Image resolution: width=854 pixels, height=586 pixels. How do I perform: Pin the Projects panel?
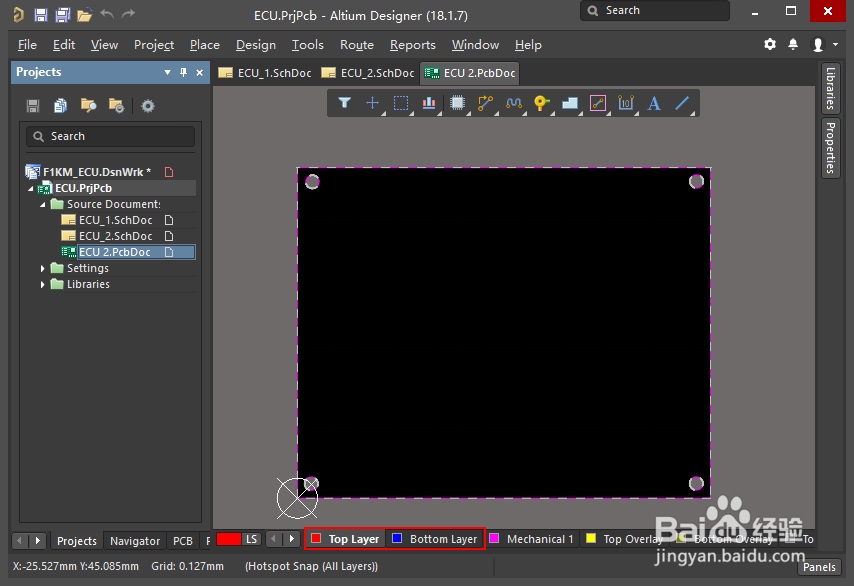coord(184,72)
